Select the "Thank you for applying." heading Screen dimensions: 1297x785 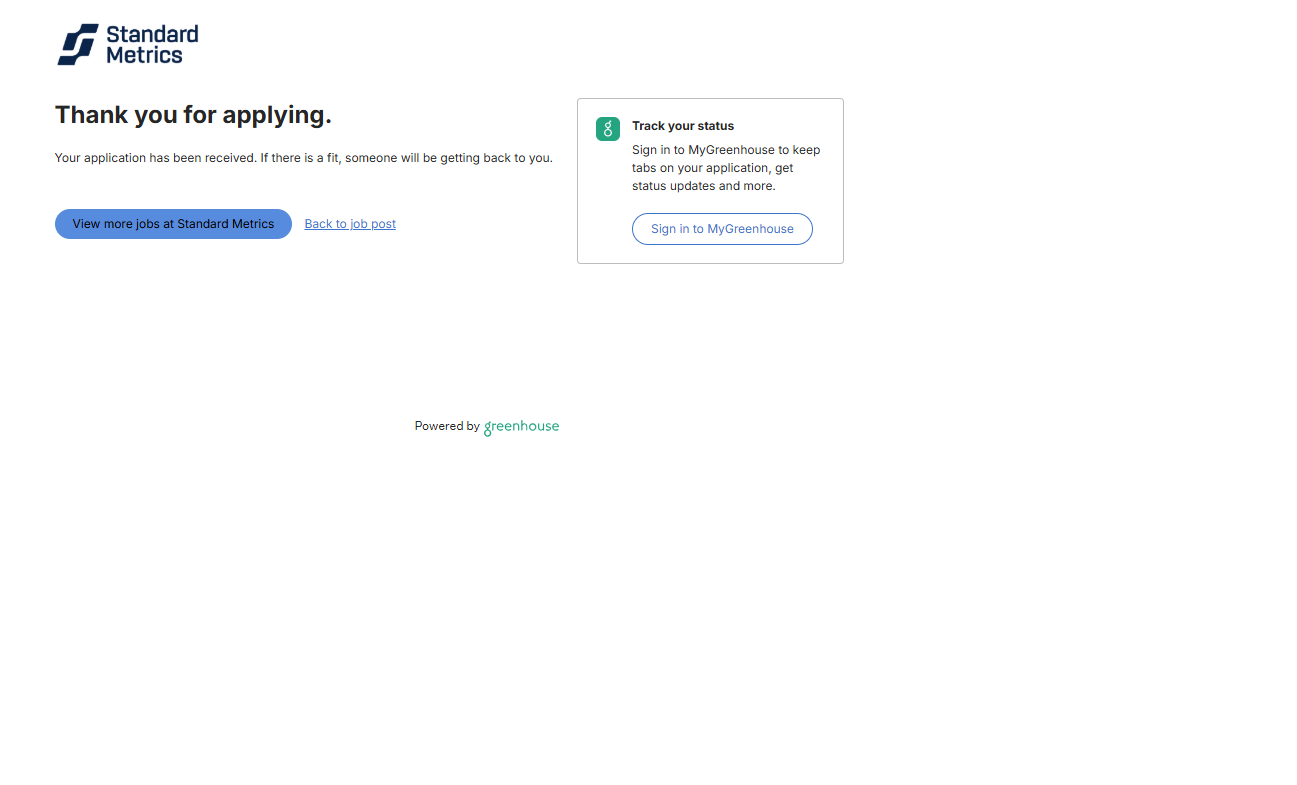(x=193, y=115)
